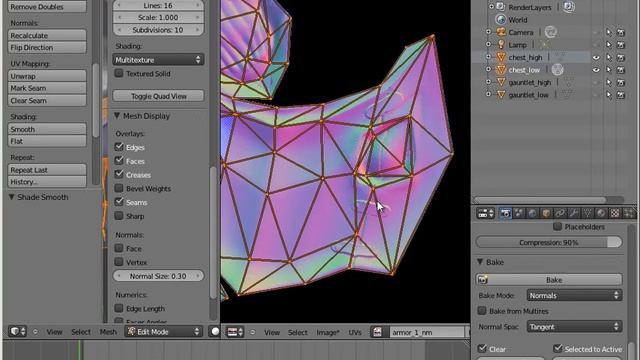Screen dimensions: 640x360
Task: Click the Lamp bulb icon in outliner
Action: click(x=501, y=44)
